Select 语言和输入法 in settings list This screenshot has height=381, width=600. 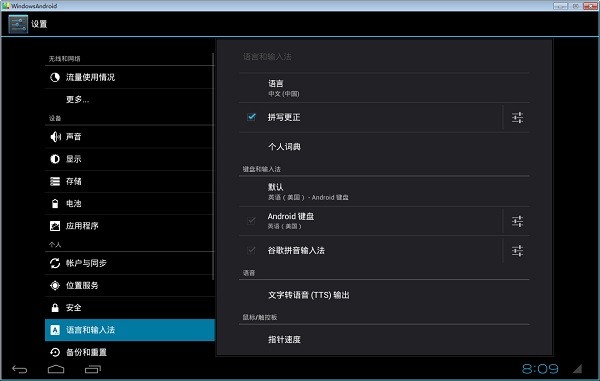tap(130, 330)
